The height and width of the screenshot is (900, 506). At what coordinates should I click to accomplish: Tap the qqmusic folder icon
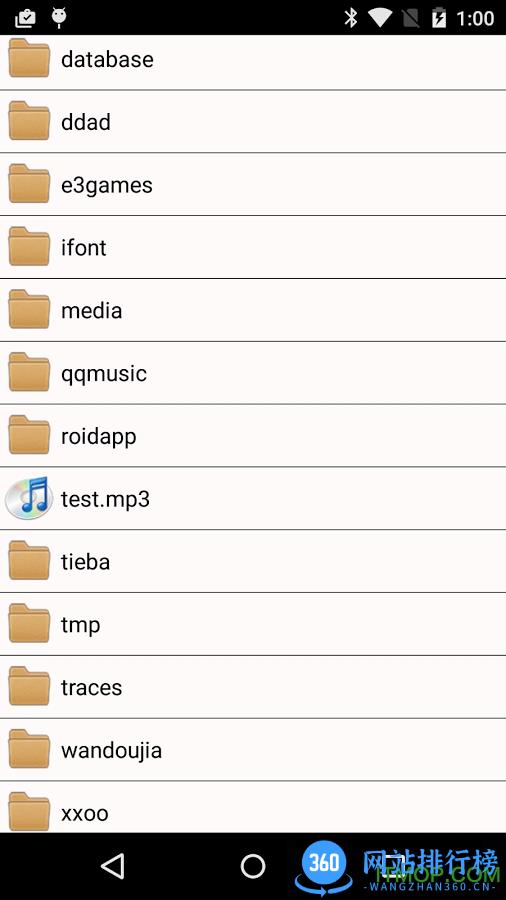(x=29, y=372)
